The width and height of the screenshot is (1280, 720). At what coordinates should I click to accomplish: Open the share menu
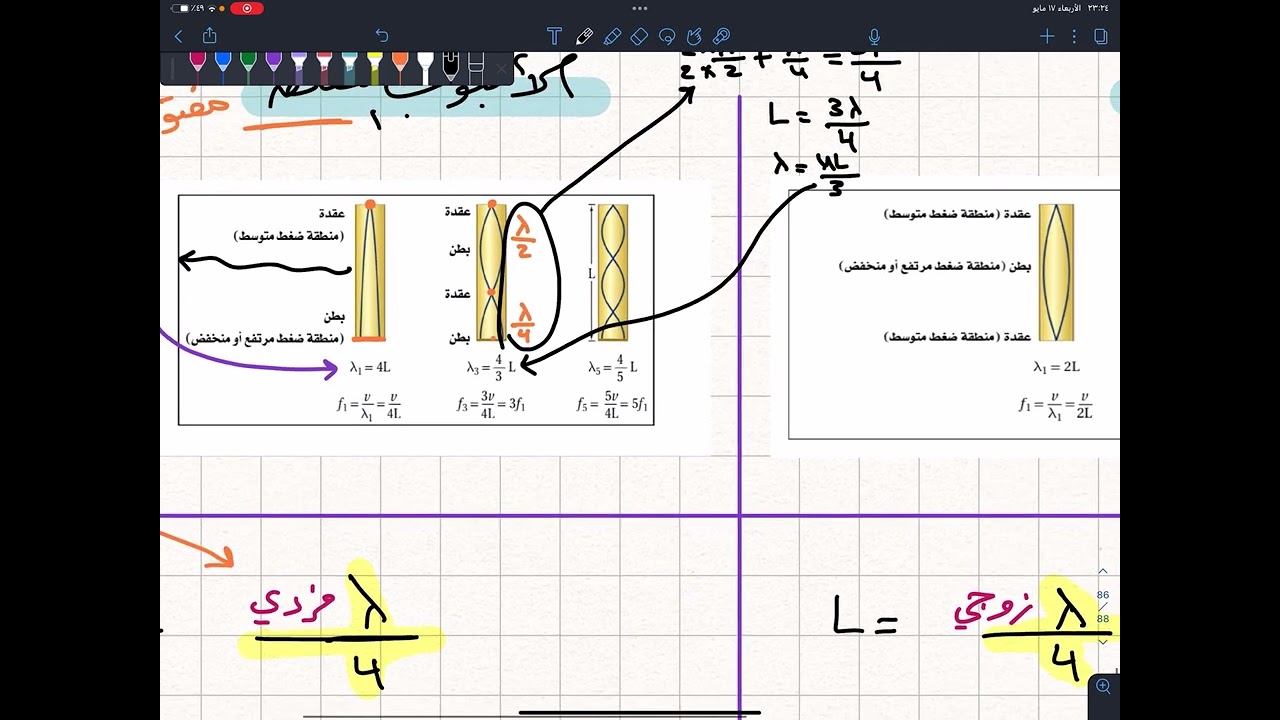tap(209, 36)
